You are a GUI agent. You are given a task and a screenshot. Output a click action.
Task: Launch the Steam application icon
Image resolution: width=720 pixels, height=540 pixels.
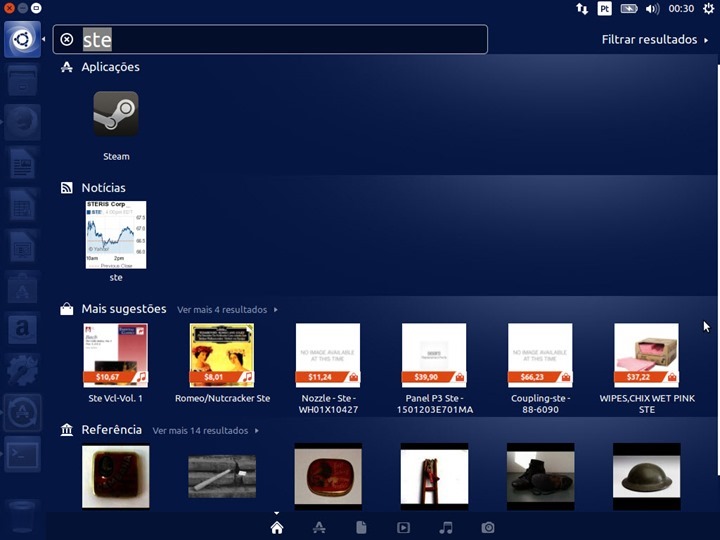tap(116, 114)
